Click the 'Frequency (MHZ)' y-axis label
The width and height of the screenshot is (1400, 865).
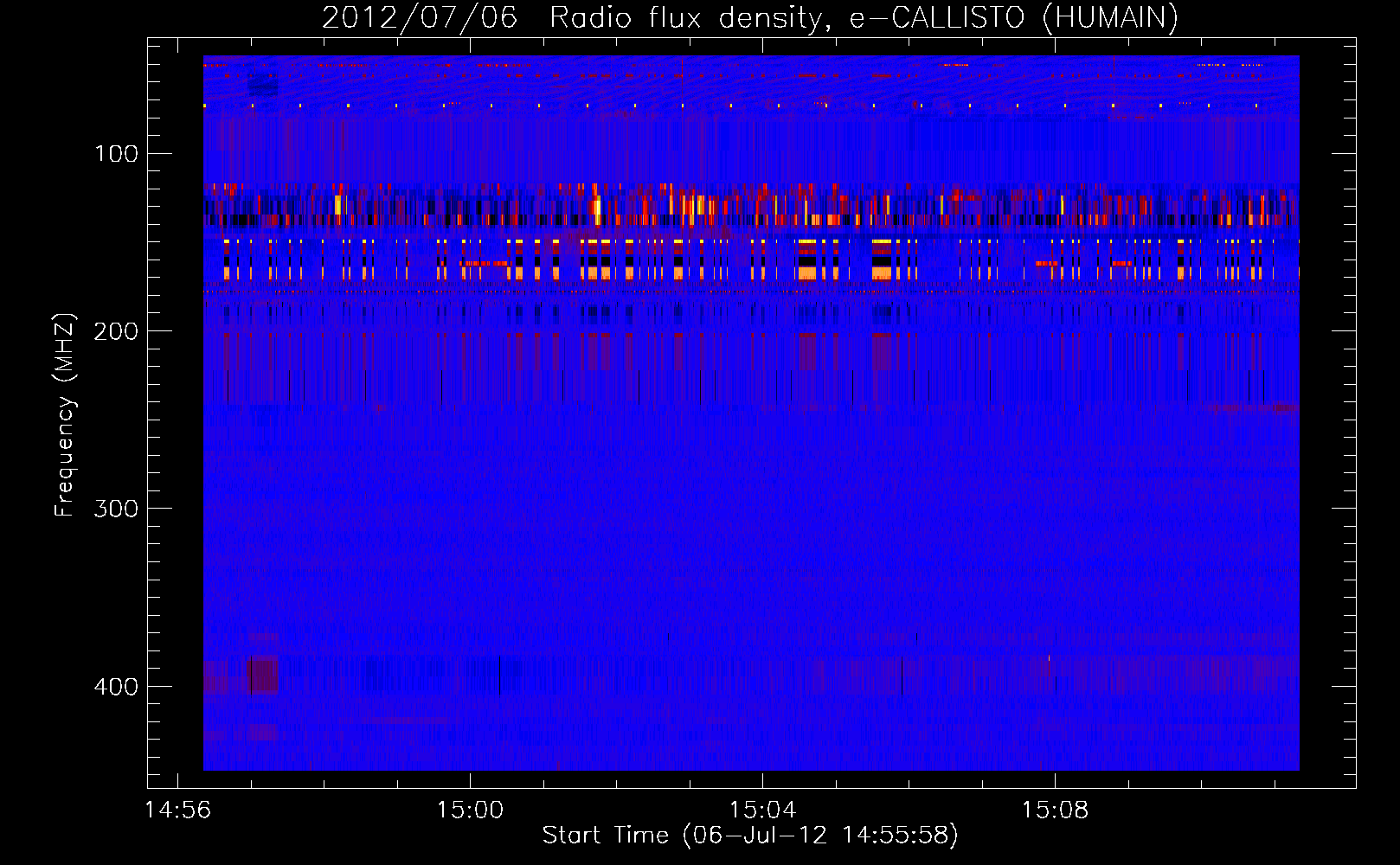(65, 415)
